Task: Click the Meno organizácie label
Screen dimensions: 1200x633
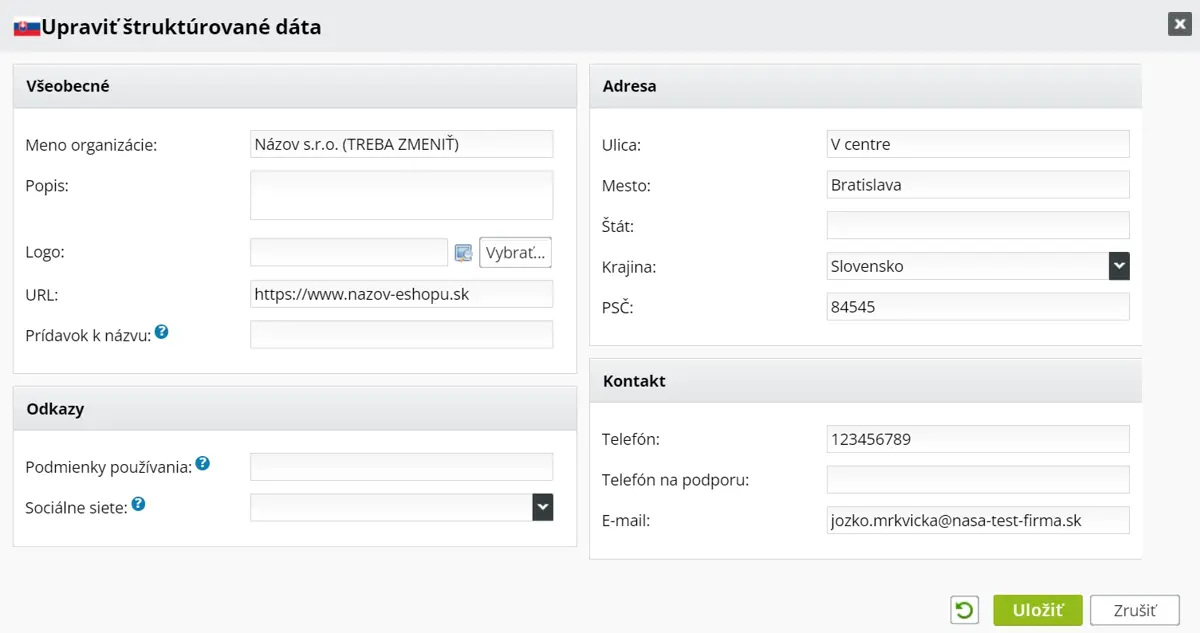Action: 91,145
